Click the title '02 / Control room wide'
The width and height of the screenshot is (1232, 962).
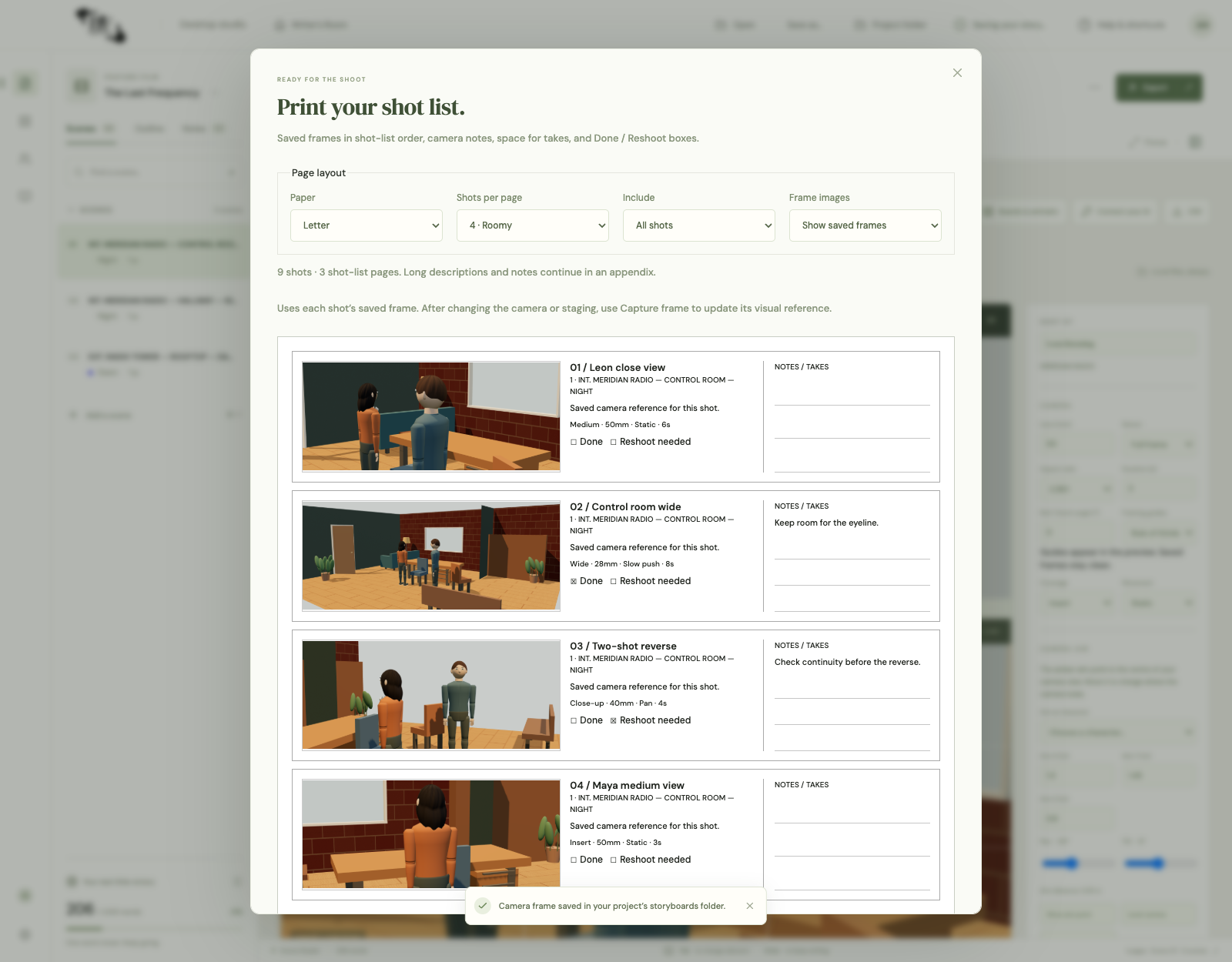click(625, 507)
